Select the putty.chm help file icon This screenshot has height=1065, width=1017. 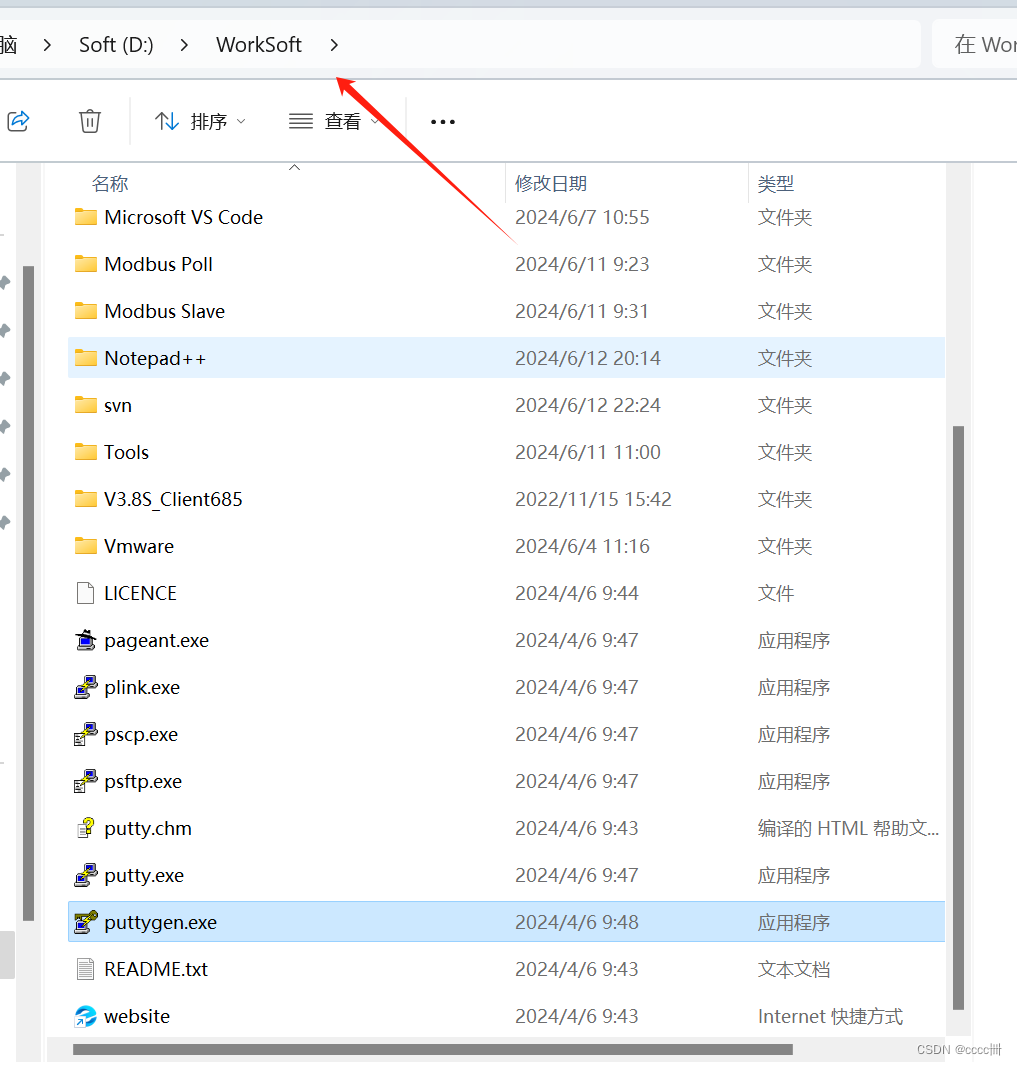click(86, 828)
